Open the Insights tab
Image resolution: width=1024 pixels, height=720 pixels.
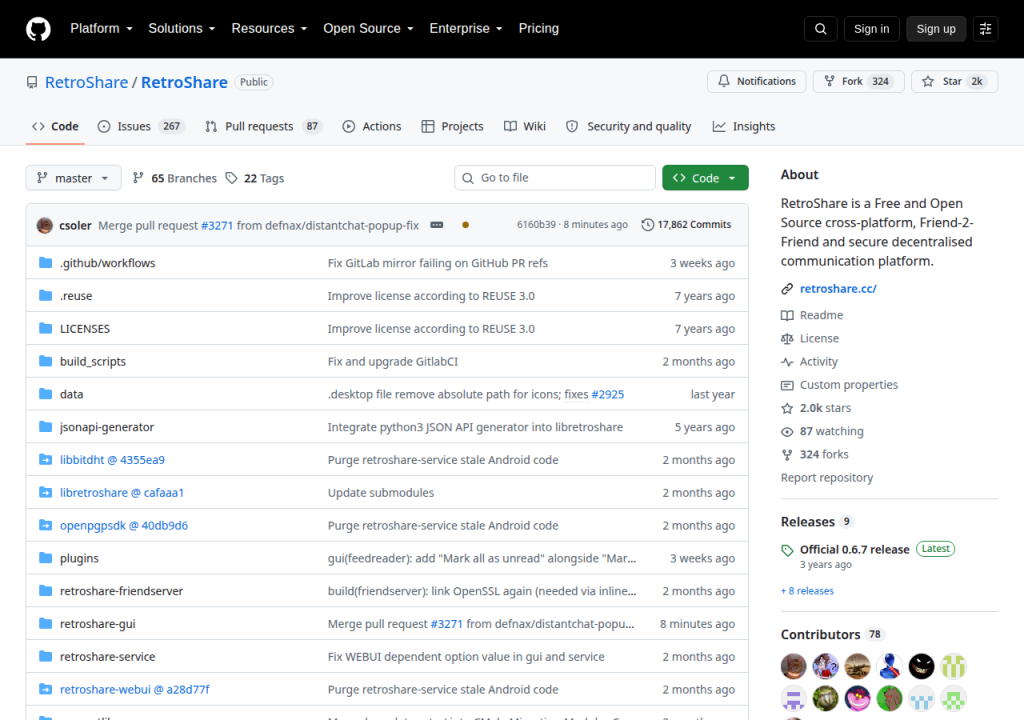744,127
